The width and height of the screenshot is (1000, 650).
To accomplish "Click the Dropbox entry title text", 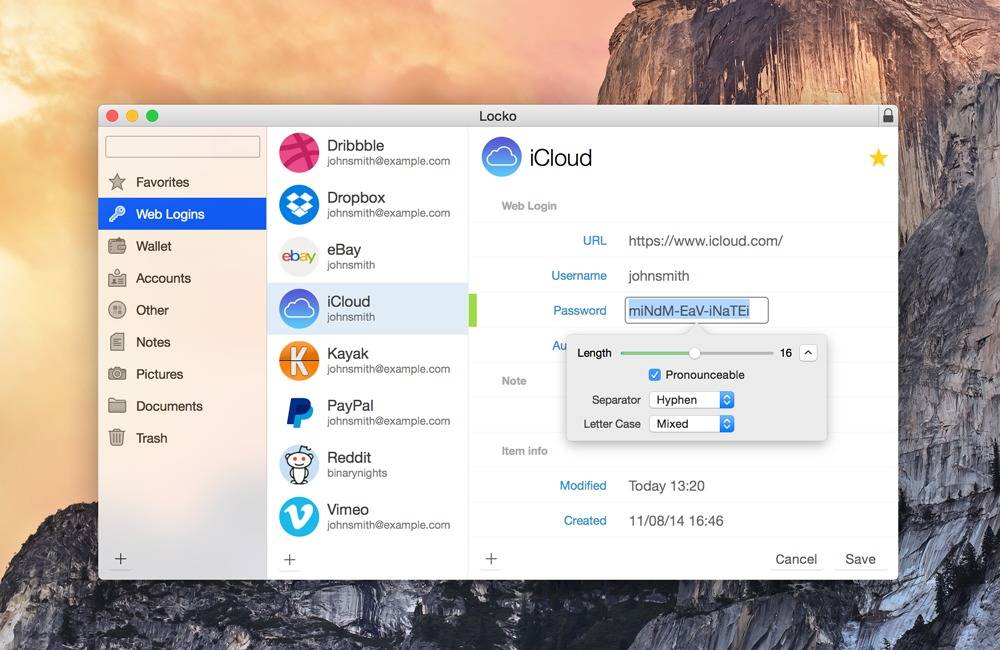I will point(356,198).
